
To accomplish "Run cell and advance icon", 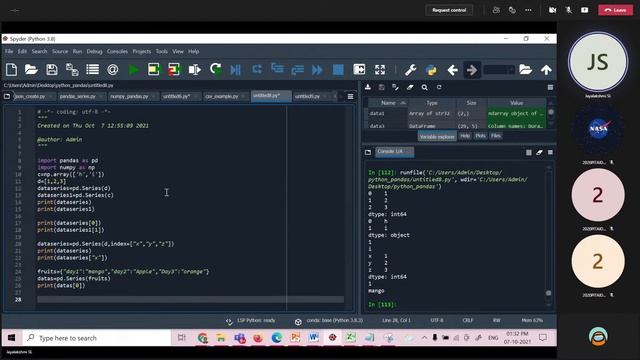I will 174,70.
